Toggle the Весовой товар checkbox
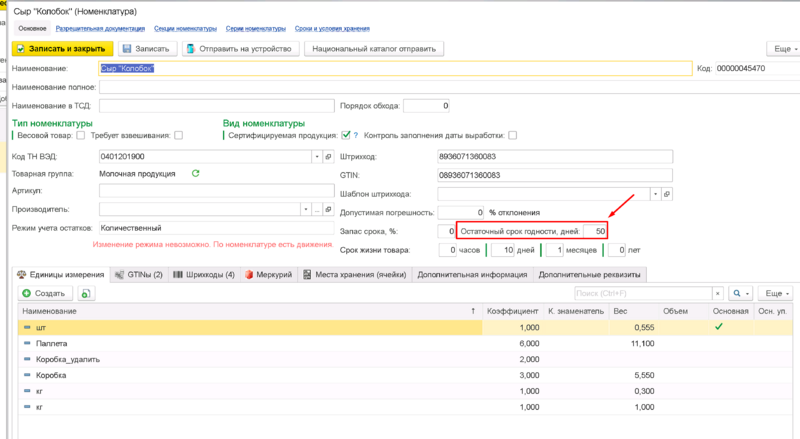 pos(81,135)
